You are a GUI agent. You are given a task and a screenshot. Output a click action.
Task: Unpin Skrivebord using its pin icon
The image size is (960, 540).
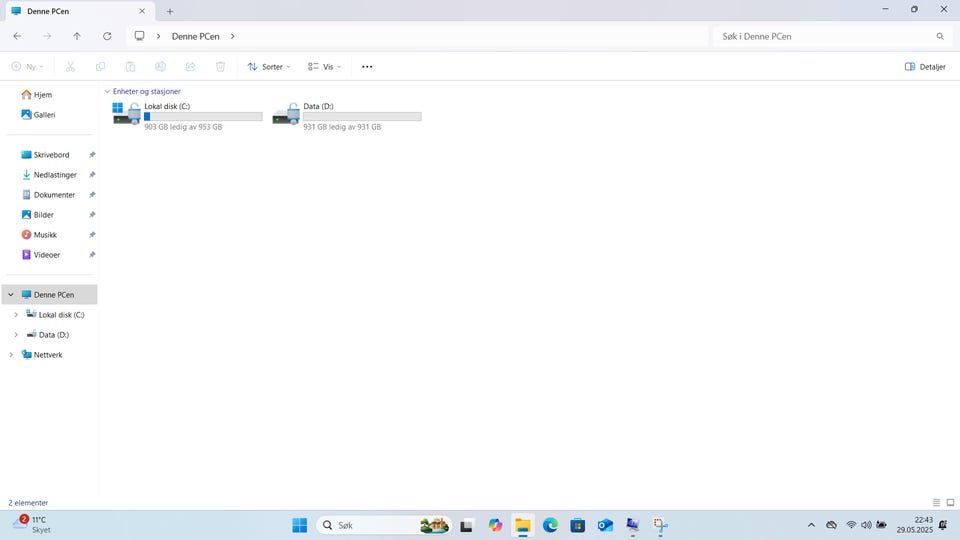point(92,155)
